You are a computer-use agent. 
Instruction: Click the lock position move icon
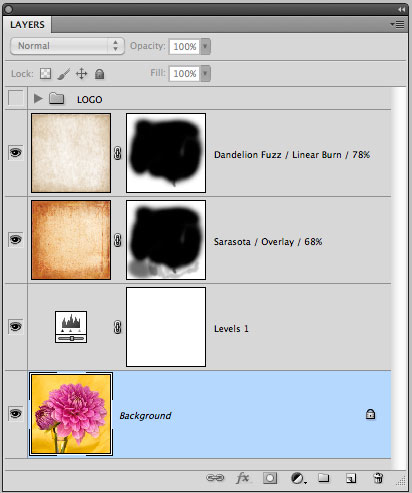(82, 73)
